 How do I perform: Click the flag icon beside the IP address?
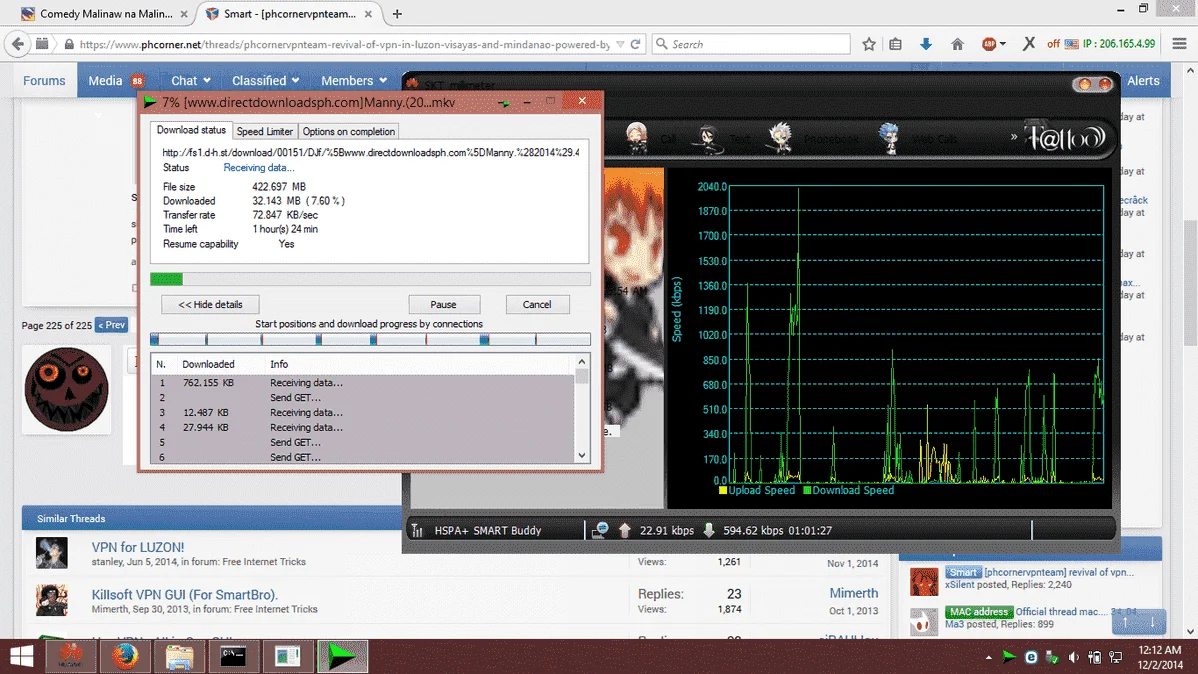click(1071, 44)
